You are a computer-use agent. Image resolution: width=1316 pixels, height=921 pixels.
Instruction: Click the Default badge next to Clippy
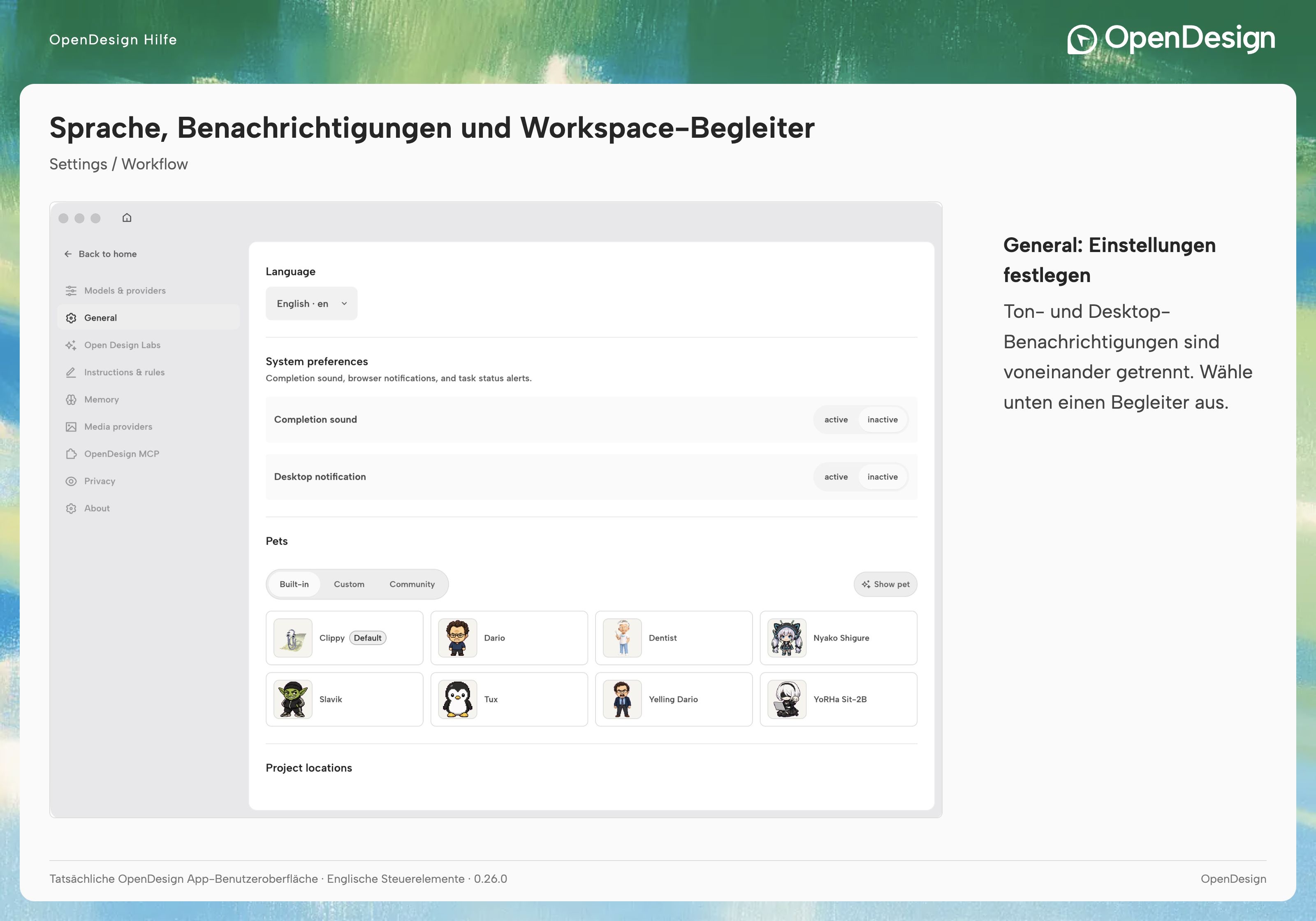pyautogui.click(x=367, y=638)
